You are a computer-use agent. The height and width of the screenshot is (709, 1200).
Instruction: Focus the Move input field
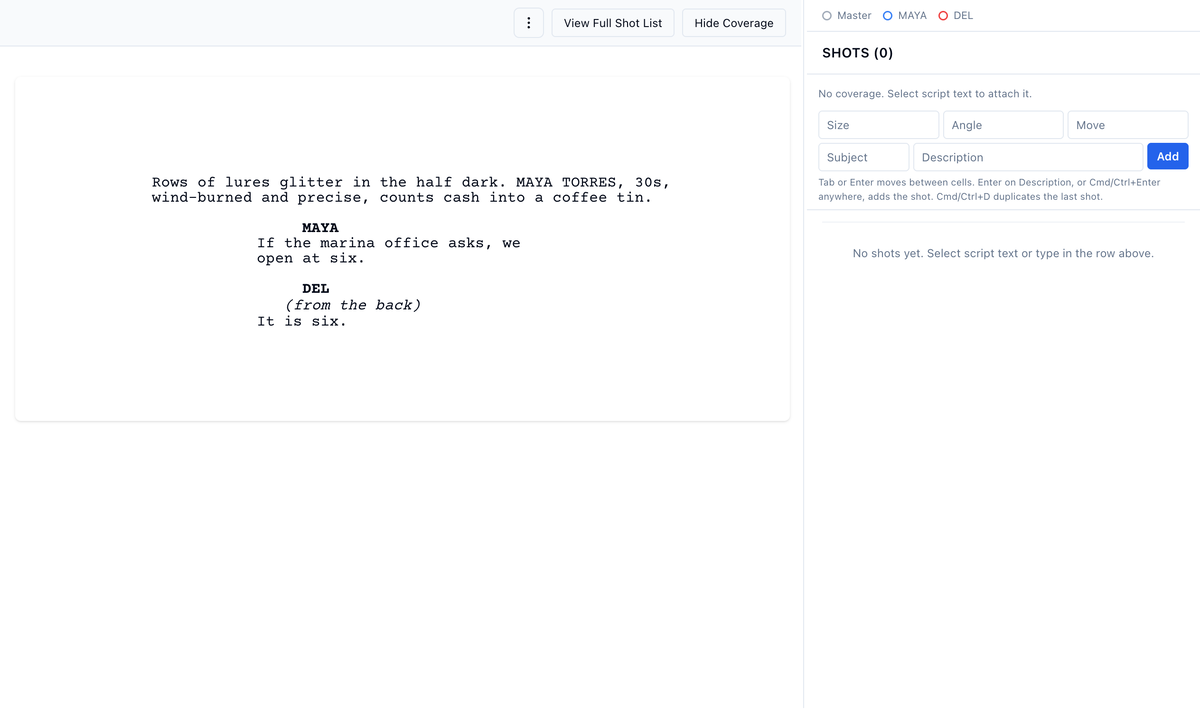[1128, 125]
